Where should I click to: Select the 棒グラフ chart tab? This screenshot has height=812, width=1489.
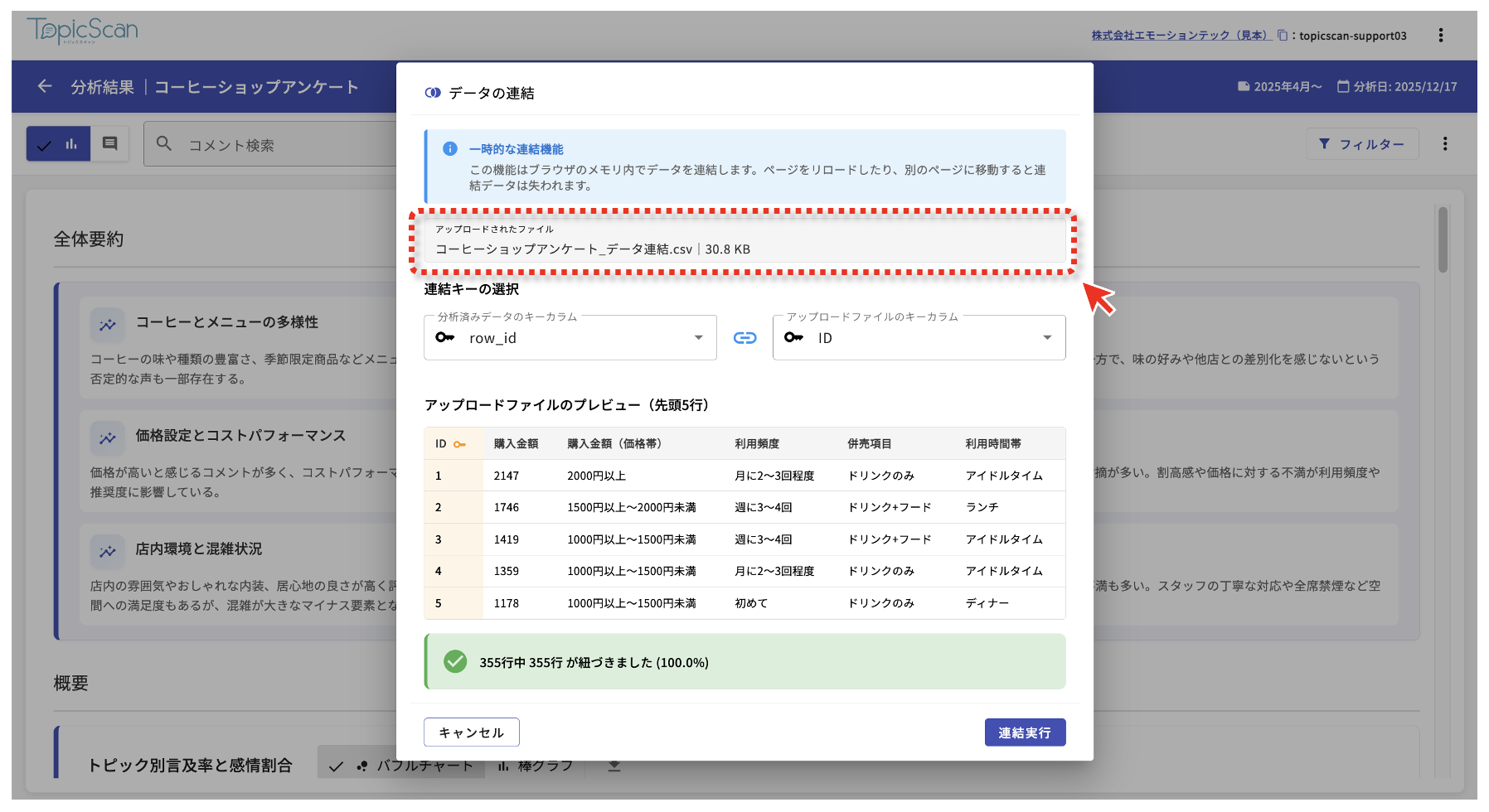click(536, 766)
